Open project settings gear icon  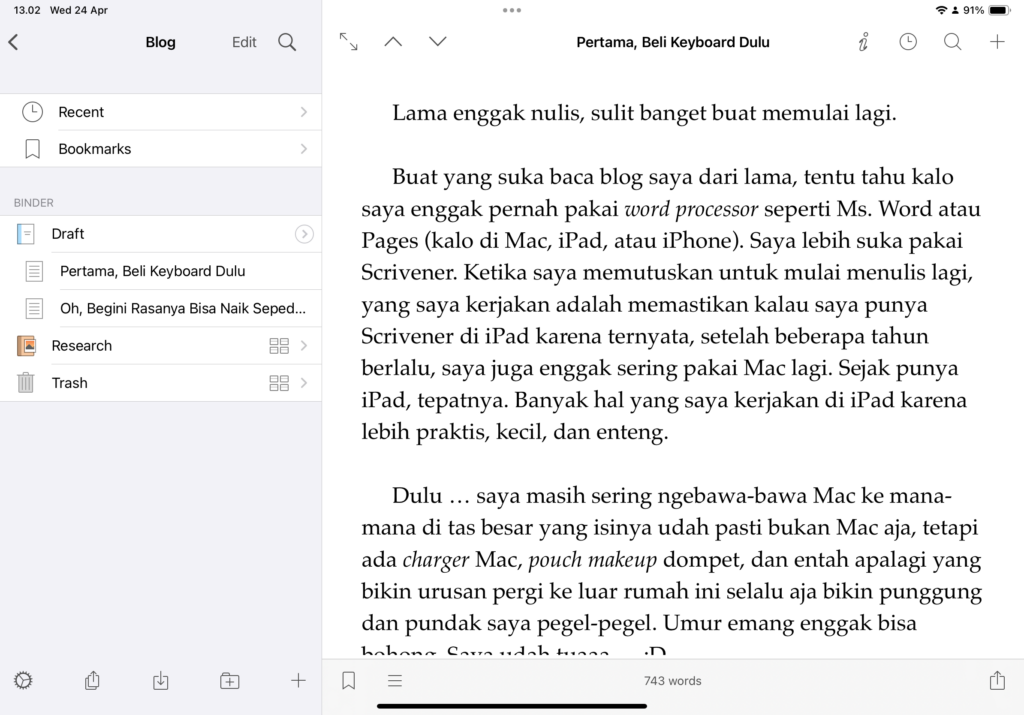pyautogui.click(x=23, y=680)
